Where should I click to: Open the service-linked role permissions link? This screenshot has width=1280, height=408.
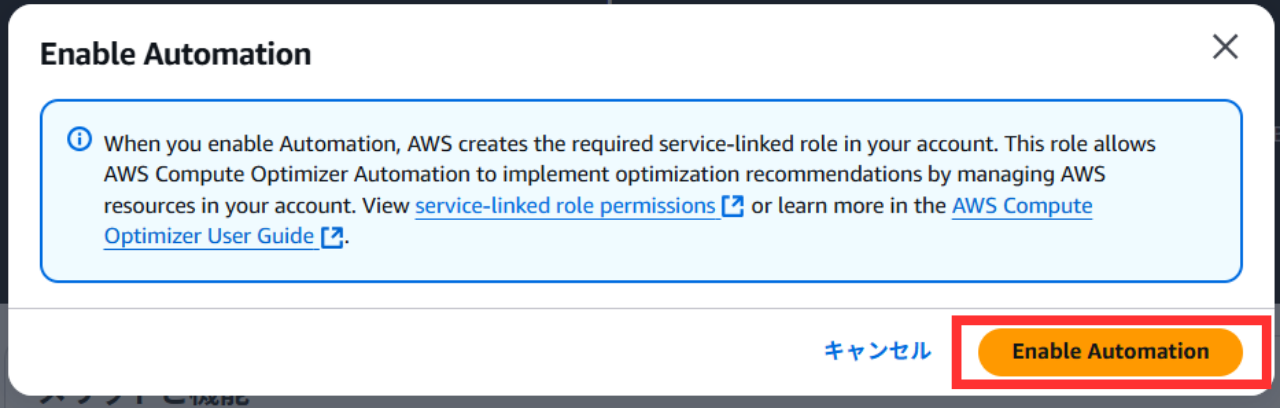coord(565,206)
